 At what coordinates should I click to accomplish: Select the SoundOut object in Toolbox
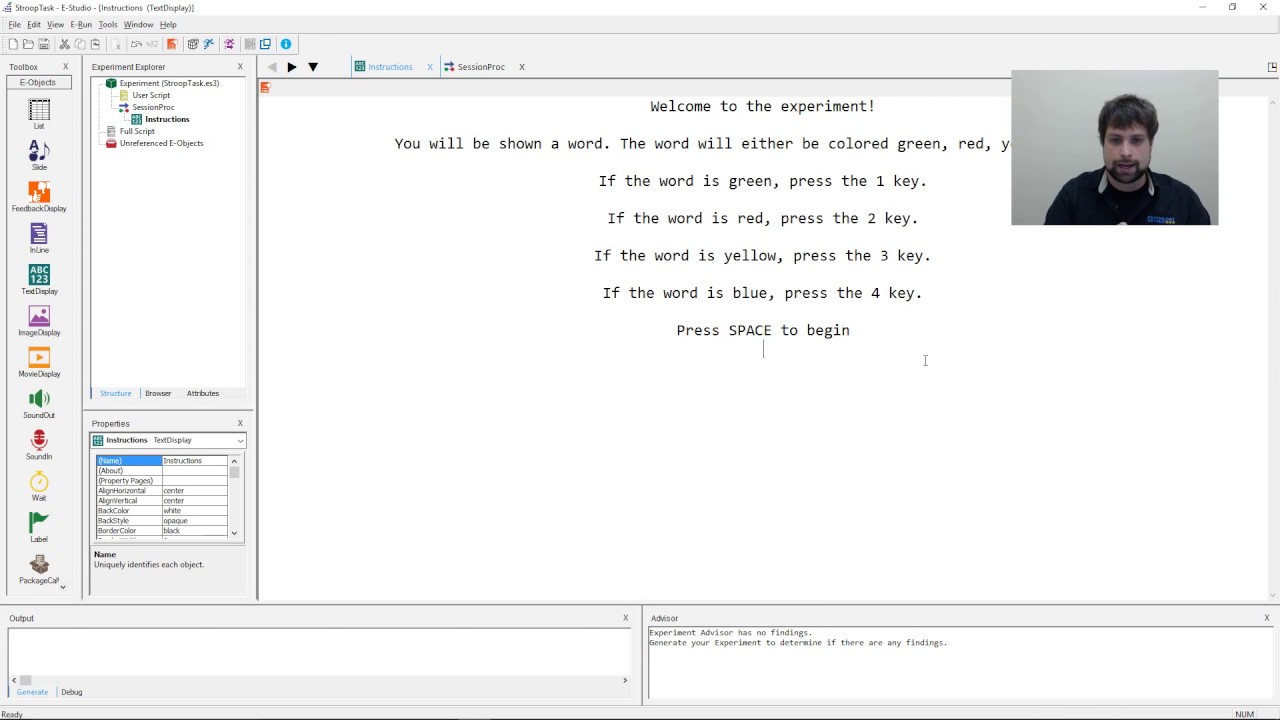(x=39, y=403)
